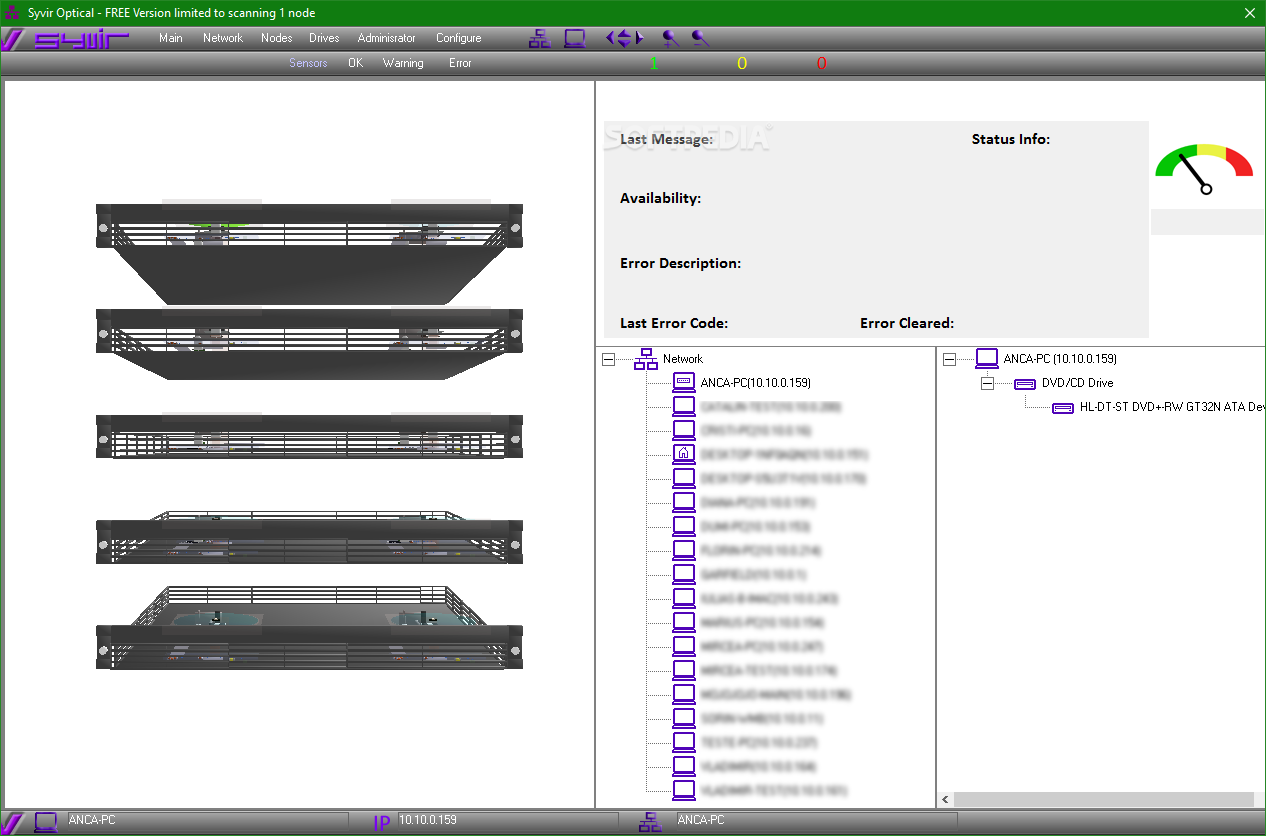Open the Configure menu
The image size is (1266, 836).
coord(459,38)
